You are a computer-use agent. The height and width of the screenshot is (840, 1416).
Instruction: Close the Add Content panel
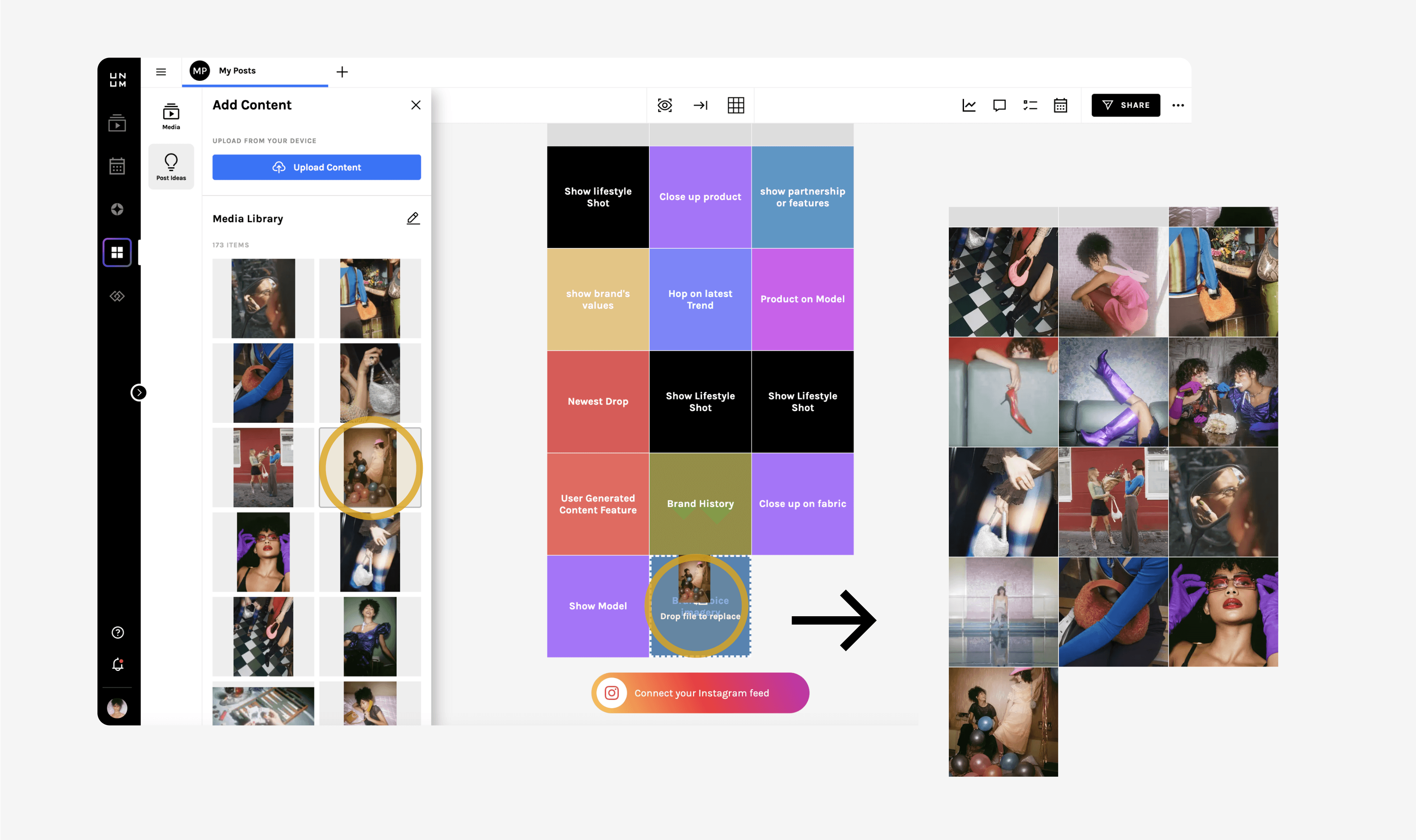(416, 105)
